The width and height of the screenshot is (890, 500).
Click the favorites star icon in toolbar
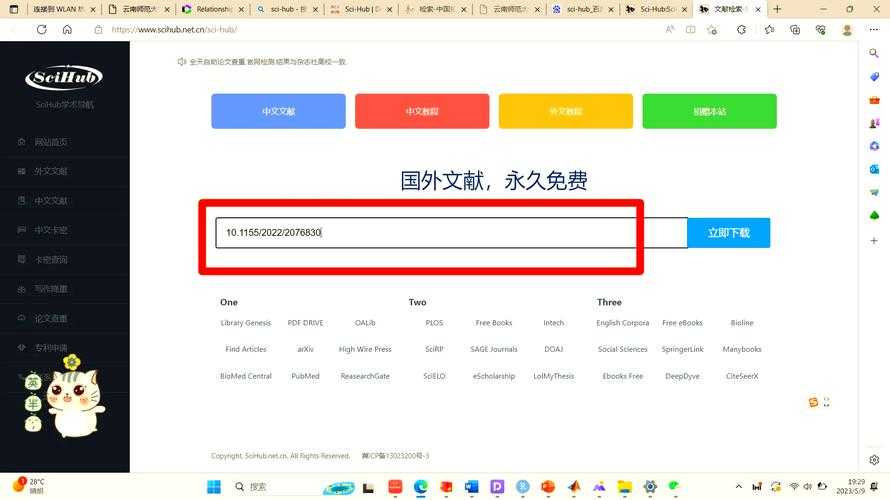coord(769,30)
